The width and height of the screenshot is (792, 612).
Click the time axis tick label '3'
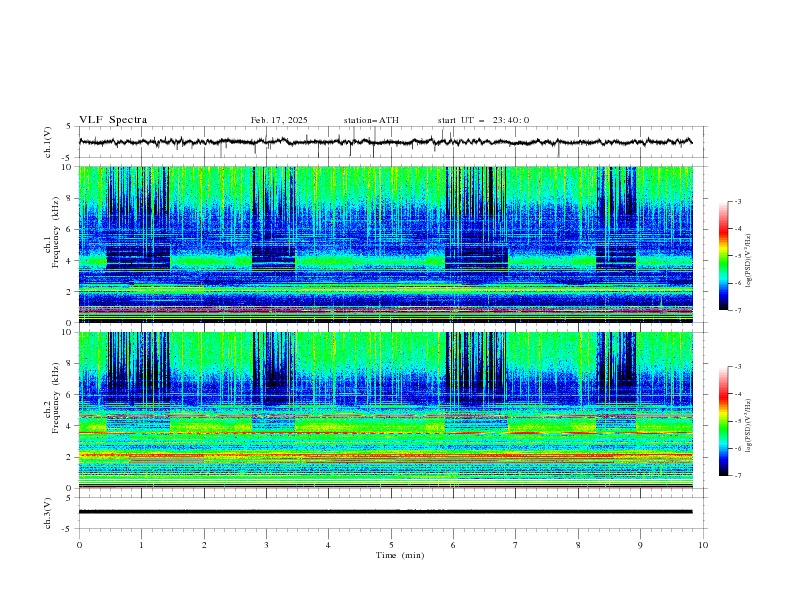[x=266, y=545]
